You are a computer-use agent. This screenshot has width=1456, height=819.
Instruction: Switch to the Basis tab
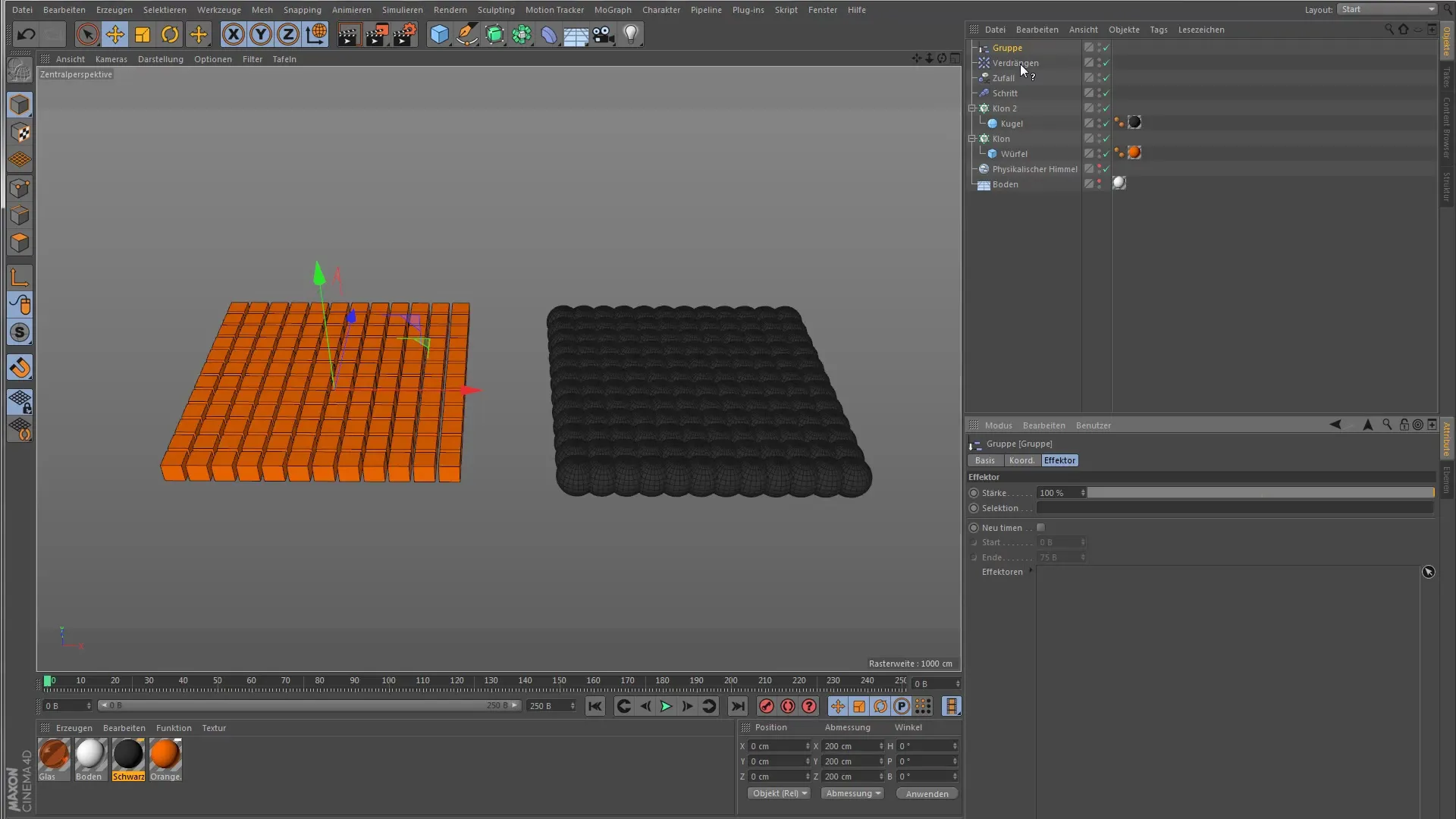pos(985,460)
